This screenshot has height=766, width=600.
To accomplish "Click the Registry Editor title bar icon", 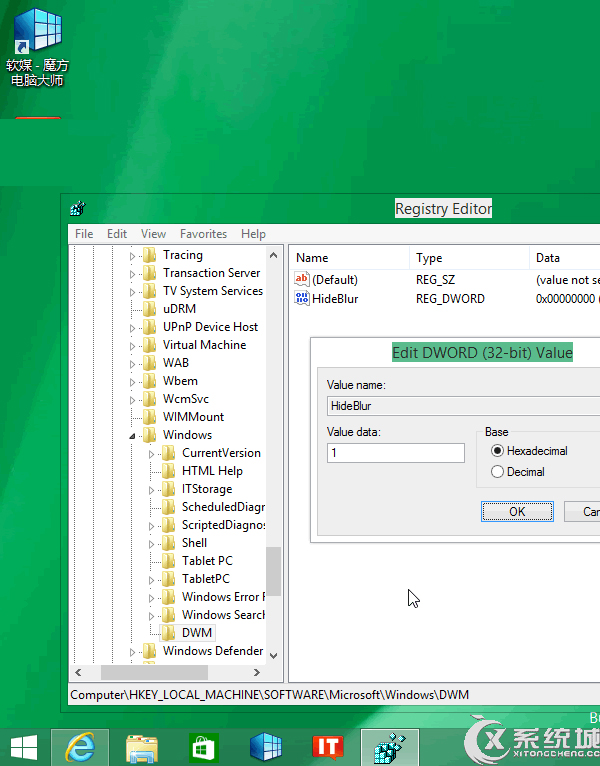I will click(x=78, y=209).
